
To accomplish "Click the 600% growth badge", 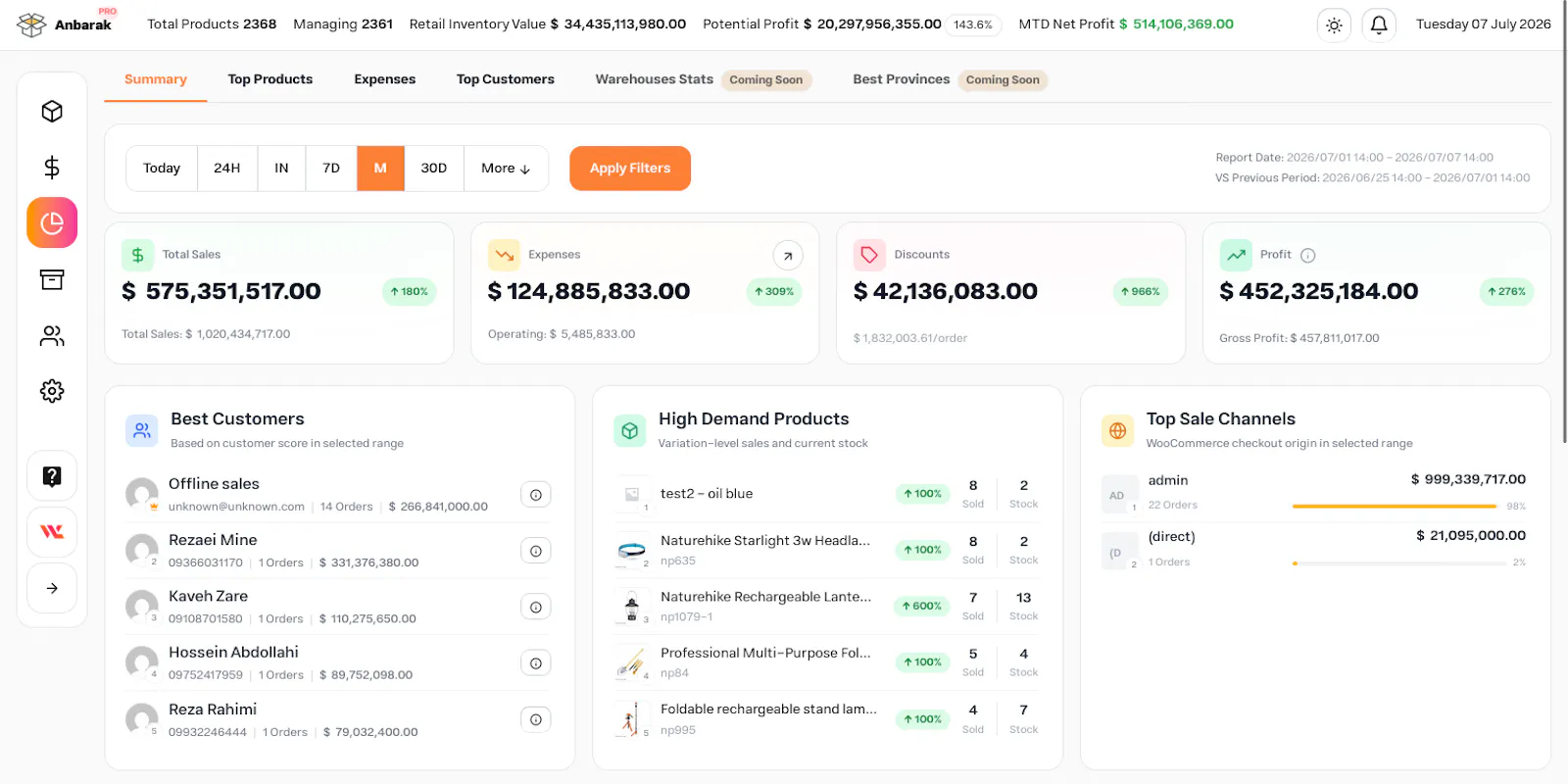I will (922, 607).
